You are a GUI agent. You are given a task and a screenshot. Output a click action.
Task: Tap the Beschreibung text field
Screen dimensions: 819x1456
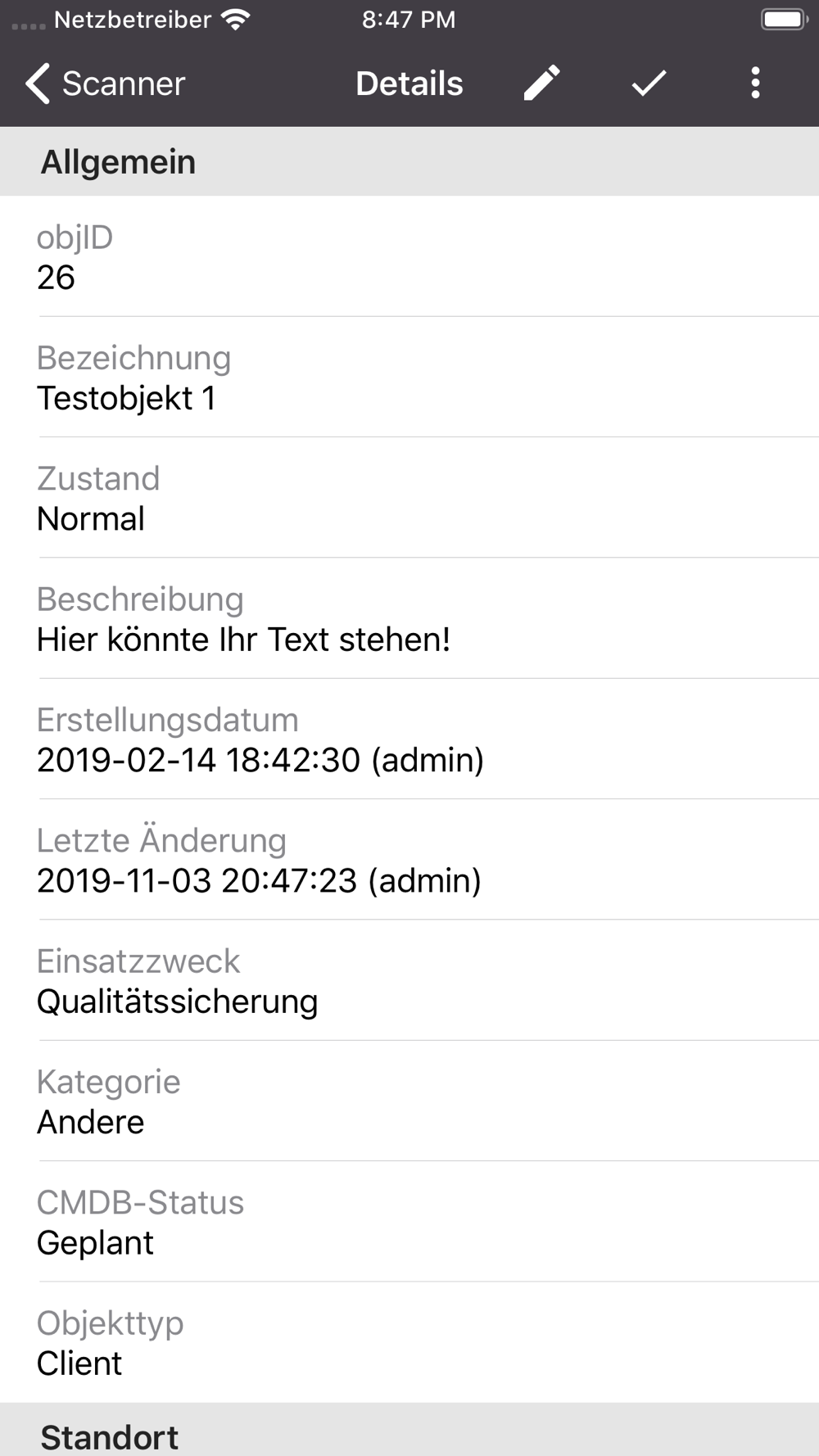click(409, 619)
